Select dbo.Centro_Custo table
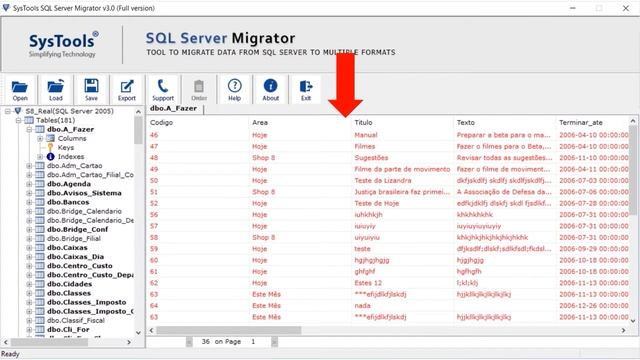Screen dimensions: 640x360 pos(80,266)
